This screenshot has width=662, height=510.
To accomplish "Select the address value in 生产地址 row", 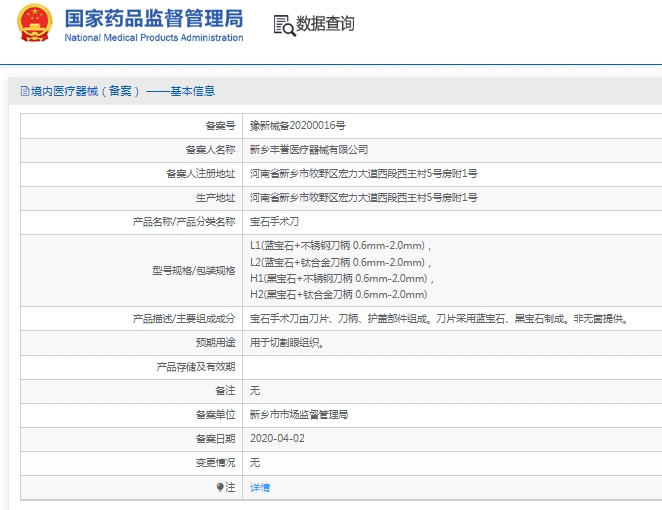I will tap(364, 198).
